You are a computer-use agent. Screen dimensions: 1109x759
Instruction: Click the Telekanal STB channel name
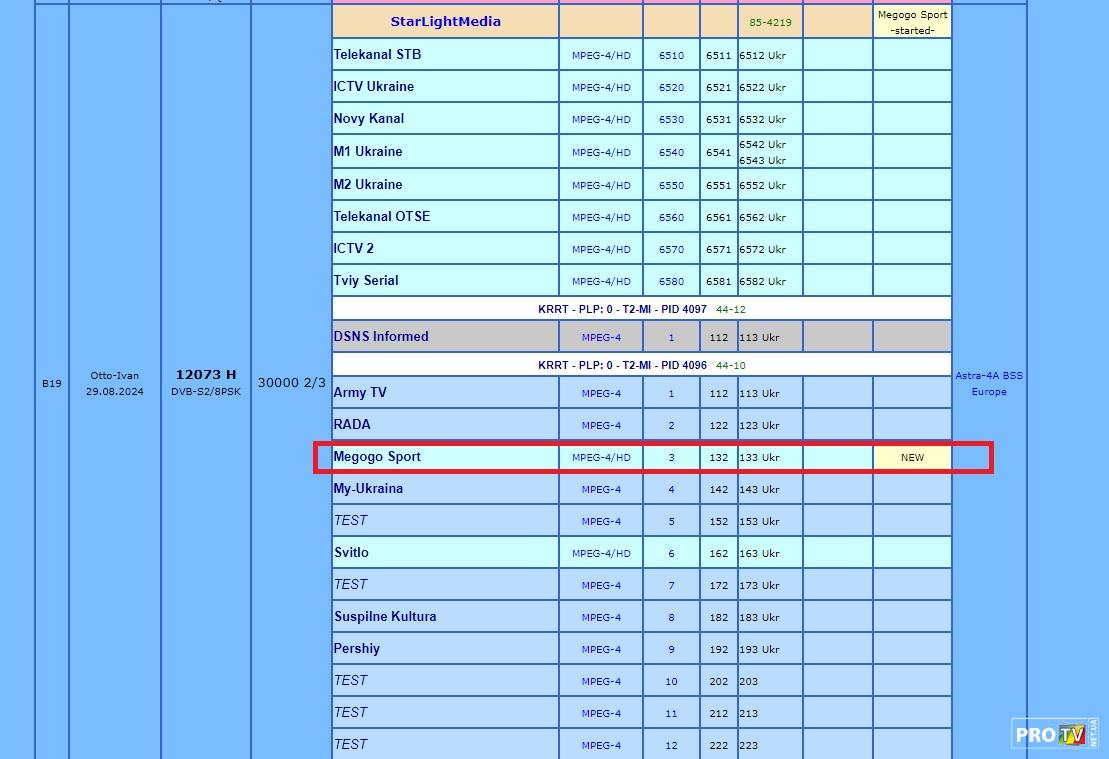click(377, 55)
